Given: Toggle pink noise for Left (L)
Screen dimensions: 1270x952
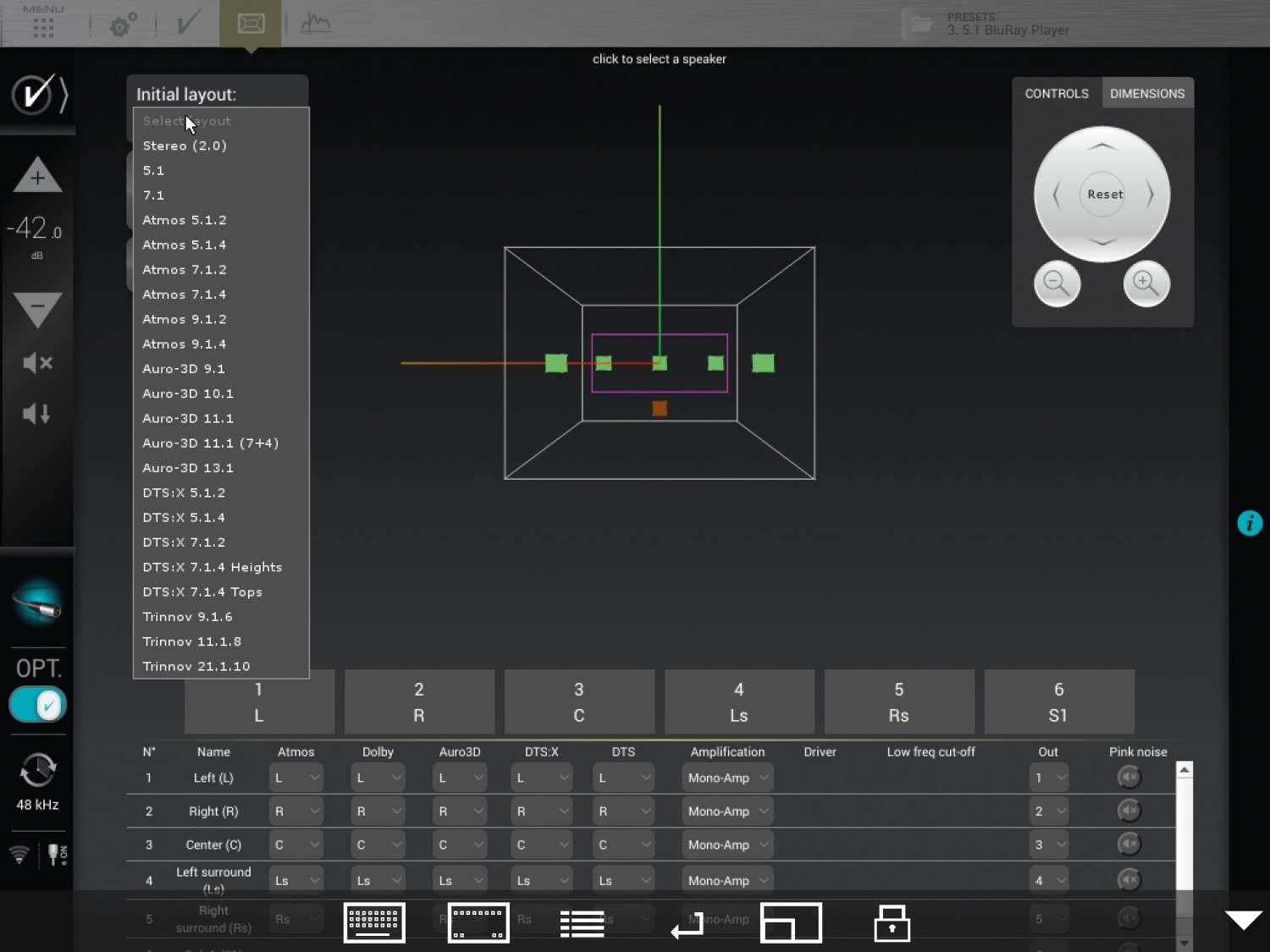Looking at the screenshot, I should pos(1129,777).
